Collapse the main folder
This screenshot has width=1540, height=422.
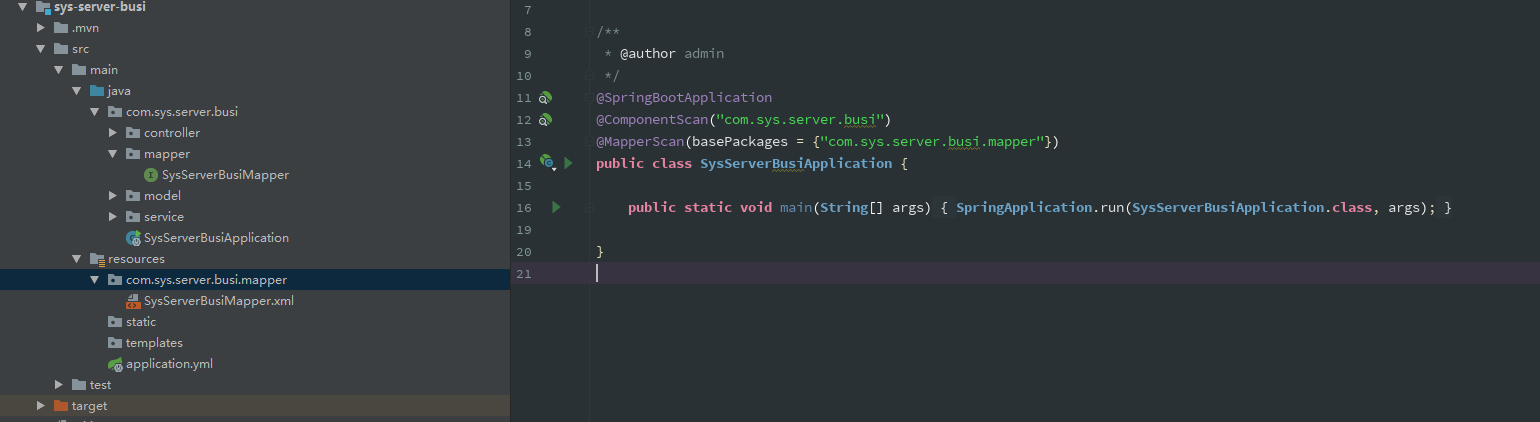[x=59, y=70]
